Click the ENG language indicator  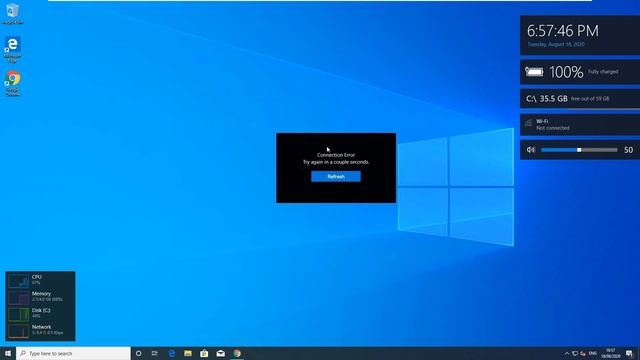click(x=593, y=353)
